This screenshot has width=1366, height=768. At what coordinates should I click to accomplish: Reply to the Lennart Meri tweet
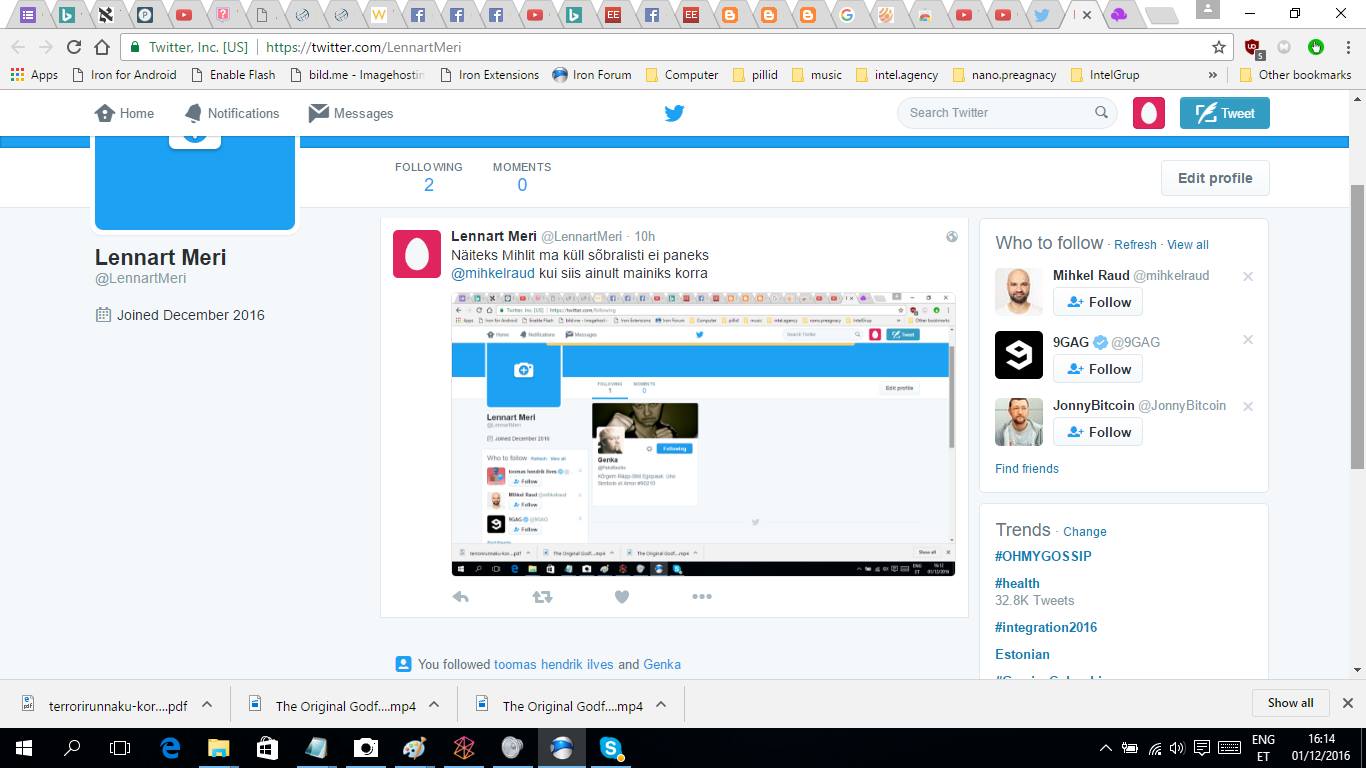click(x=460, y=597)
